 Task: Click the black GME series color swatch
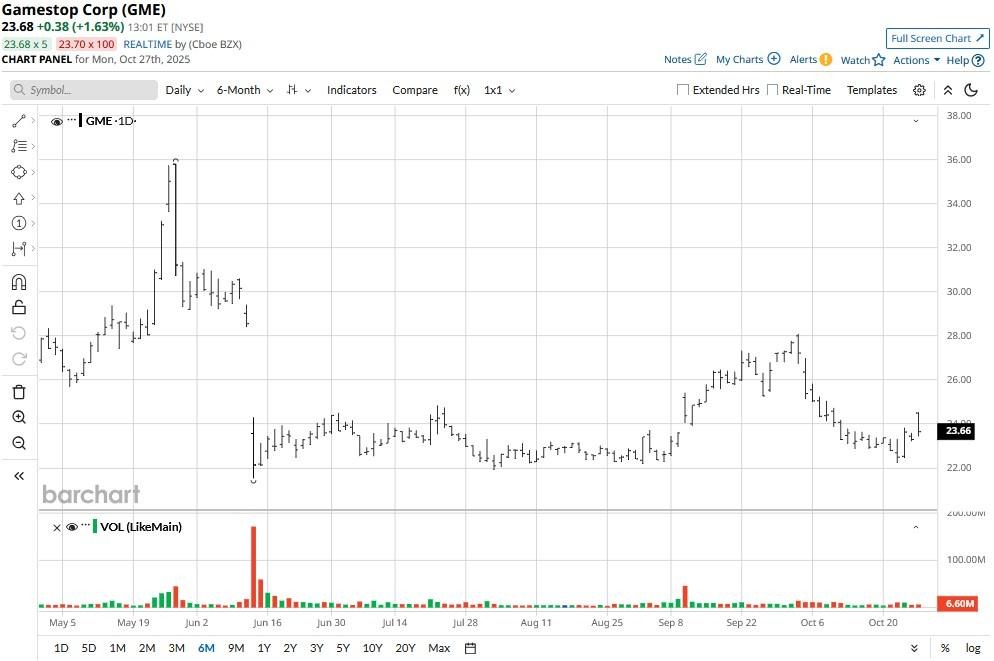pos(81,120)
